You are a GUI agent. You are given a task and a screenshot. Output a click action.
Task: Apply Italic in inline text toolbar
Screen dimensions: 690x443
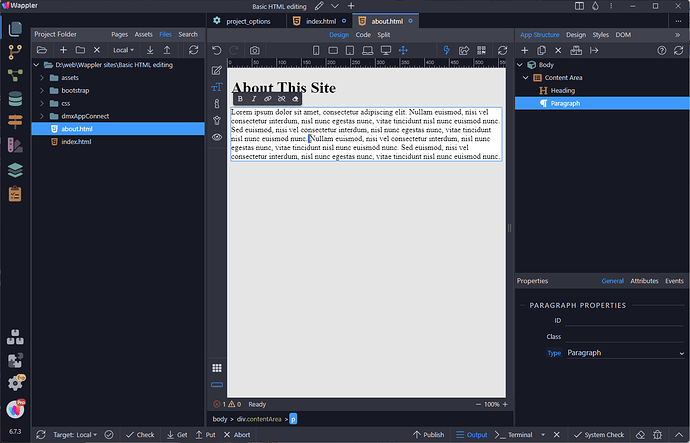254,99
